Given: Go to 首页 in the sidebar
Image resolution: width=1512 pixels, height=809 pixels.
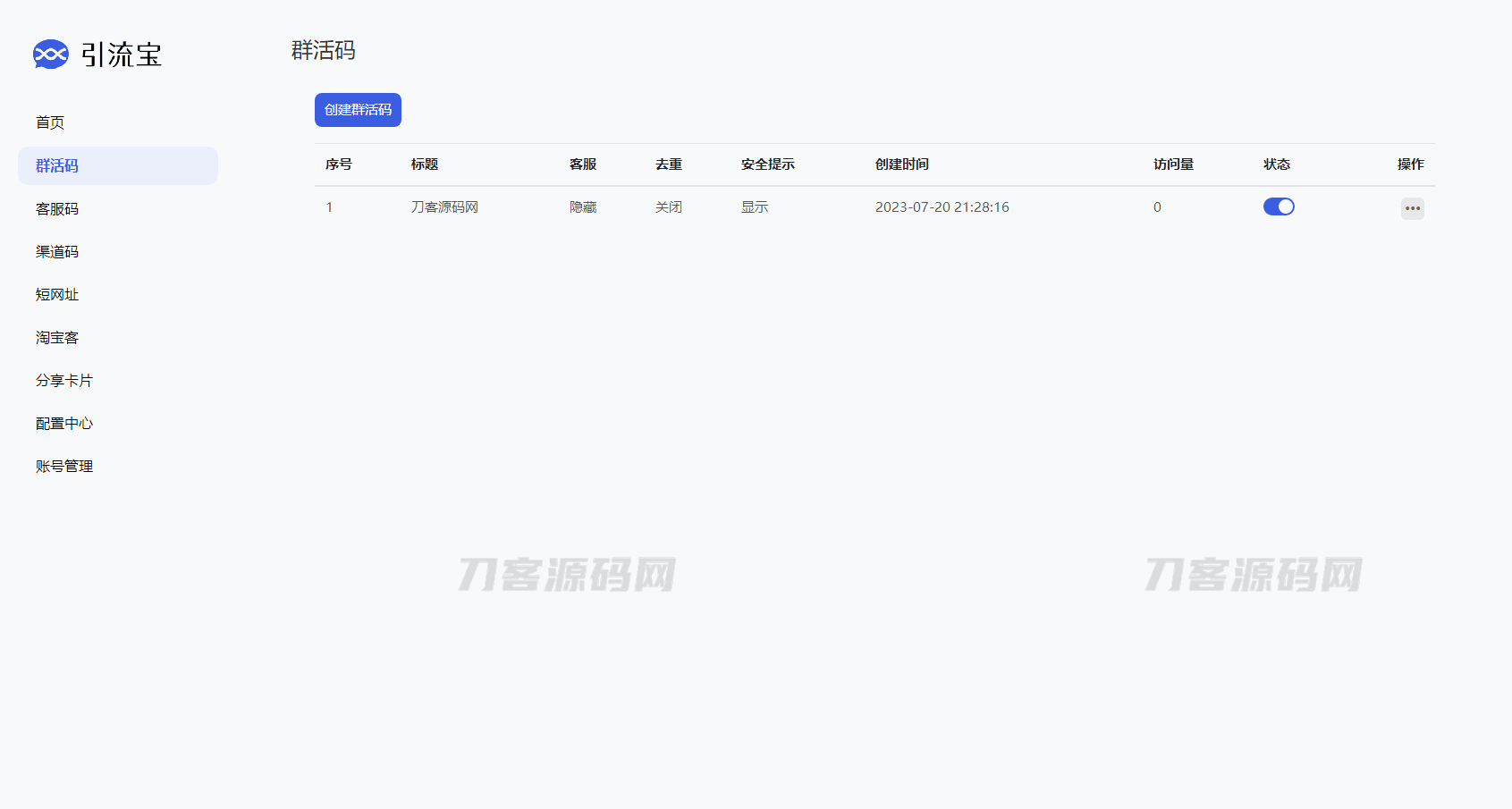Looking at the screenshot, I should tap(50, 122).
